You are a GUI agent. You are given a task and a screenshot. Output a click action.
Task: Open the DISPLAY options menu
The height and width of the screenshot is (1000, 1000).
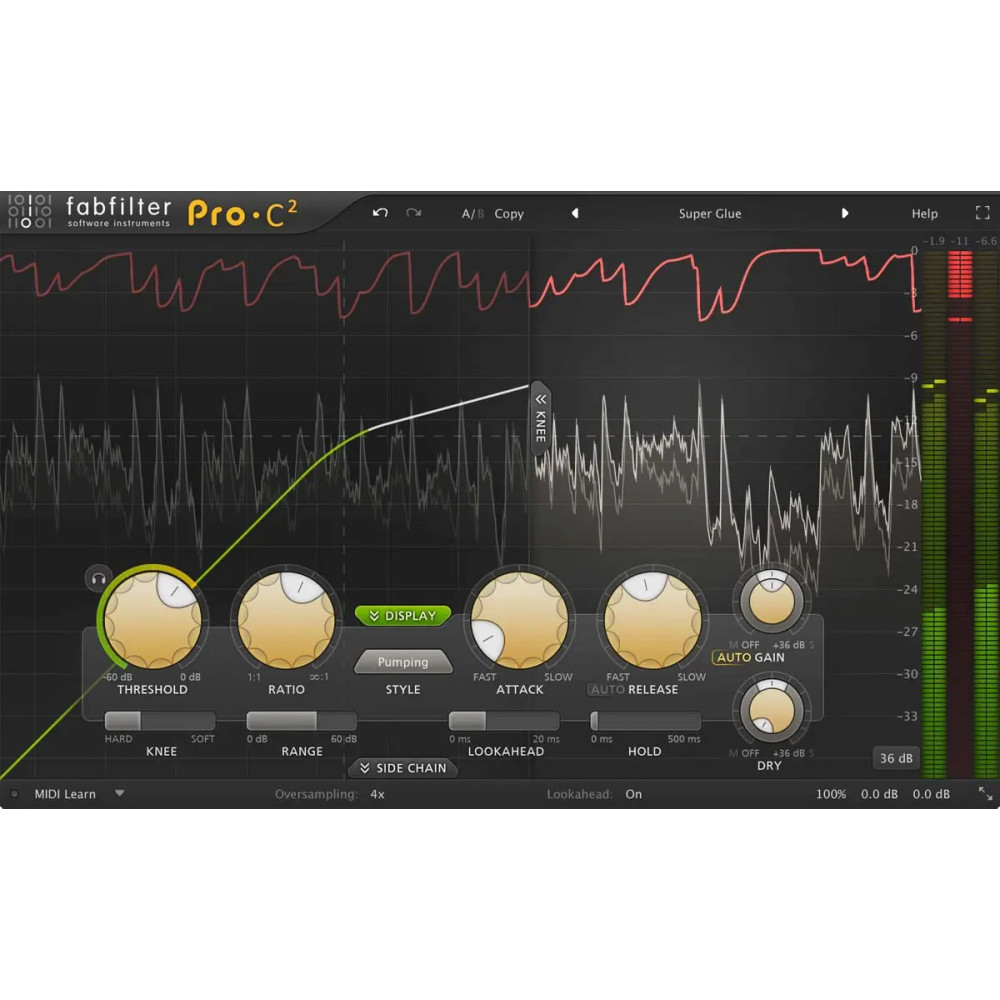(x=402, y=616)
